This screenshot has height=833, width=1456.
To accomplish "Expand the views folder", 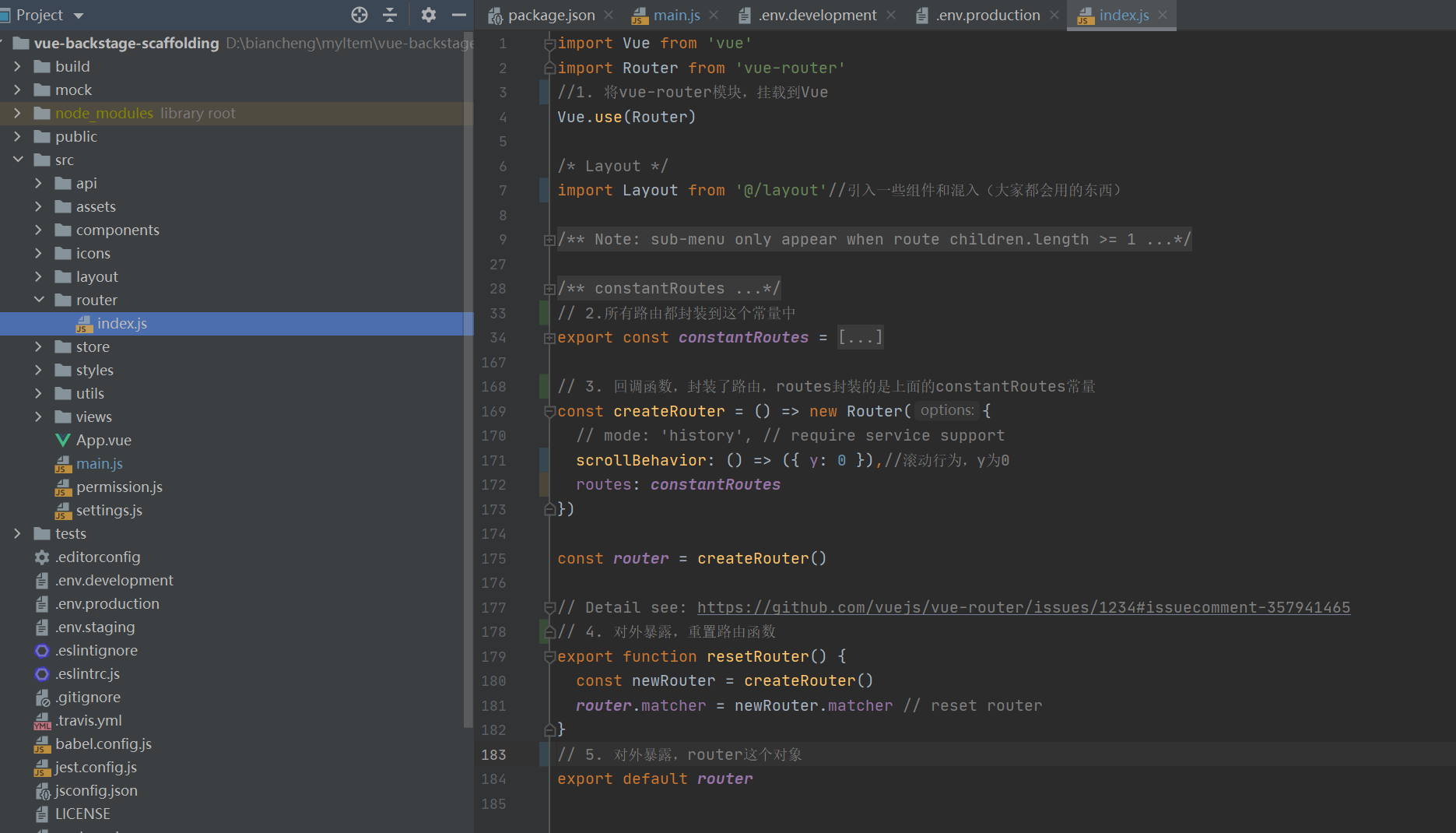I will [38, 416].
